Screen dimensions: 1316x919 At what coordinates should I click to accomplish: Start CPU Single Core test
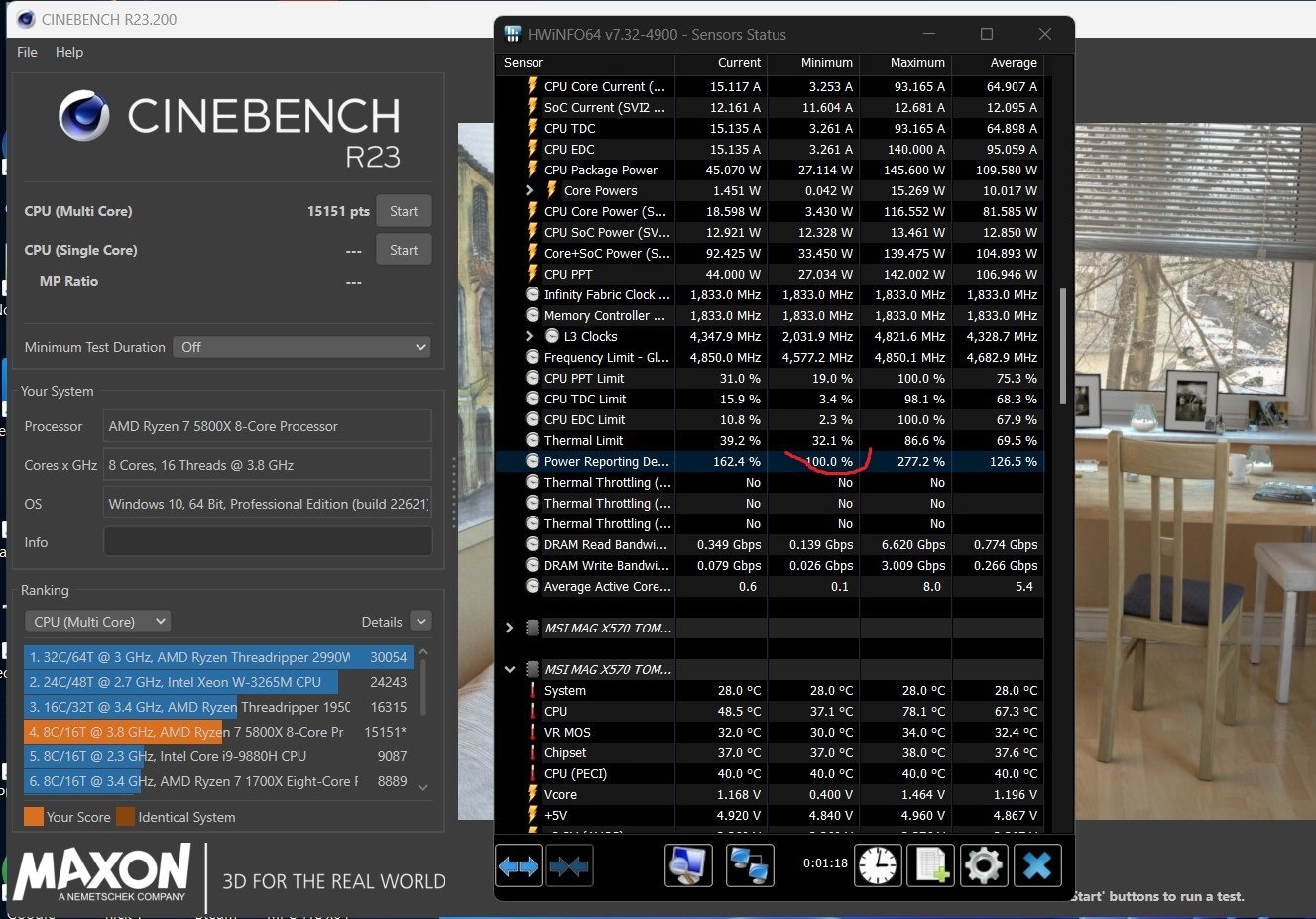click(404, 250)
